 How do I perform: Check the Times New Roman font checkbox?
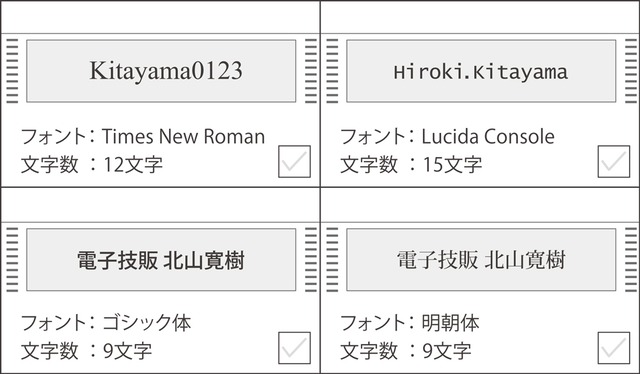(294, 162)
